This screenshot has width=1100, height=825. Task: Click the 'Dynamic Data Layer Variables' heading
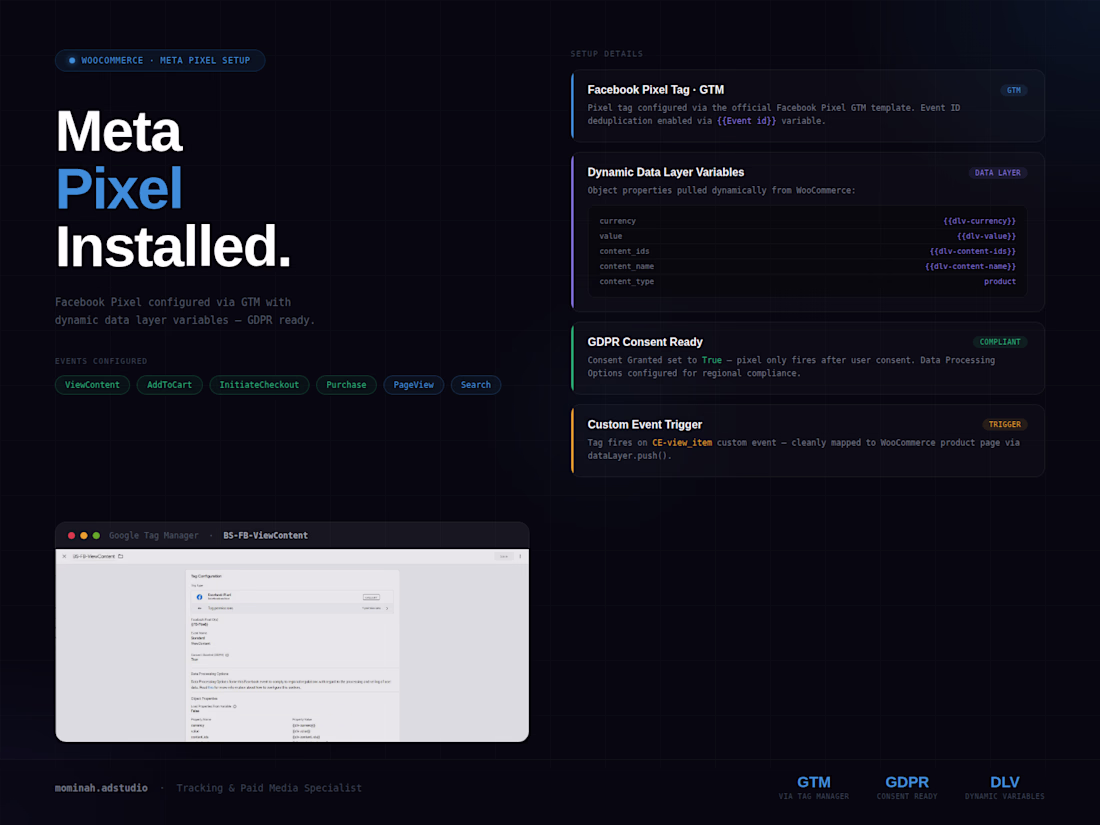coord(666,173)
